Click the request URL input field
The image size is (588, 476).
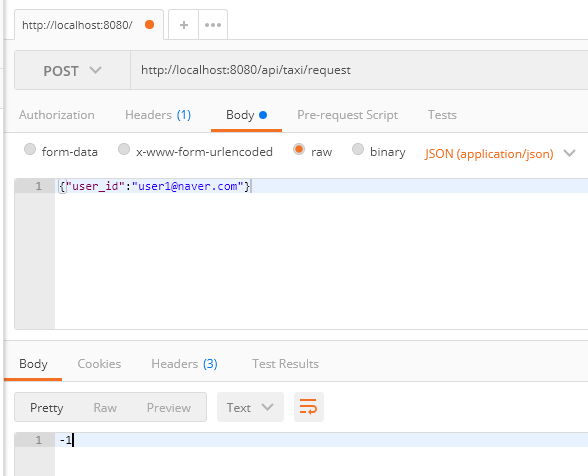tap(359, 71)
